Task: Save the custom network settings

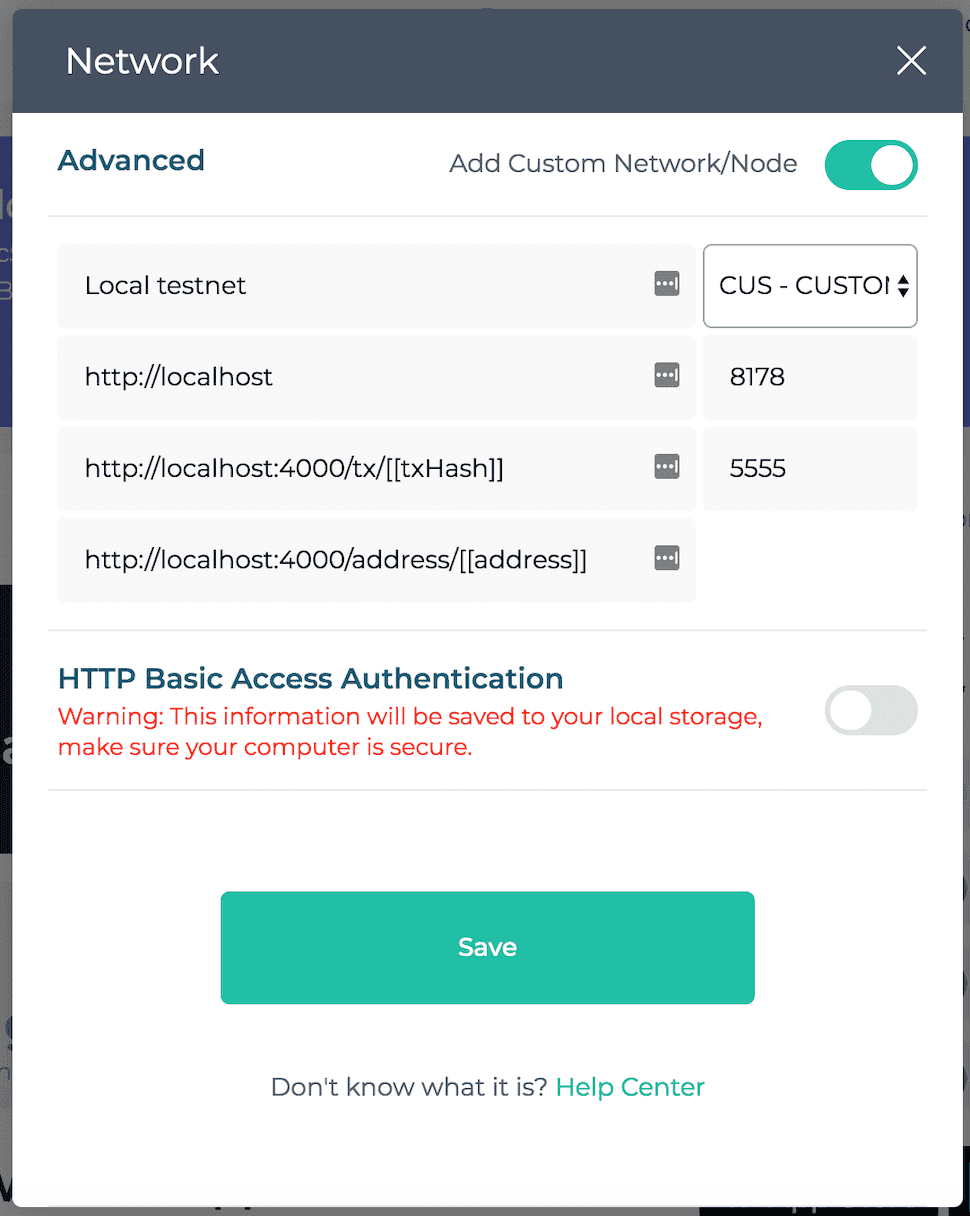Action: (487, 947)
